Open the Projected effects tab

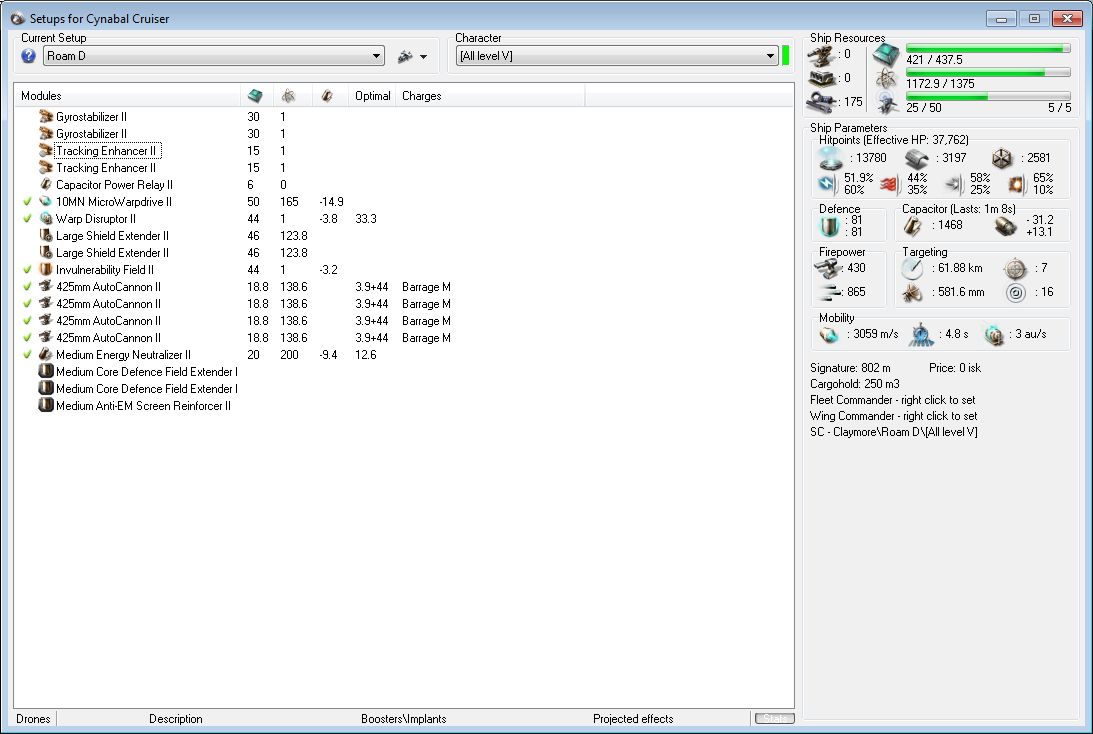click(x=633, y=719)
